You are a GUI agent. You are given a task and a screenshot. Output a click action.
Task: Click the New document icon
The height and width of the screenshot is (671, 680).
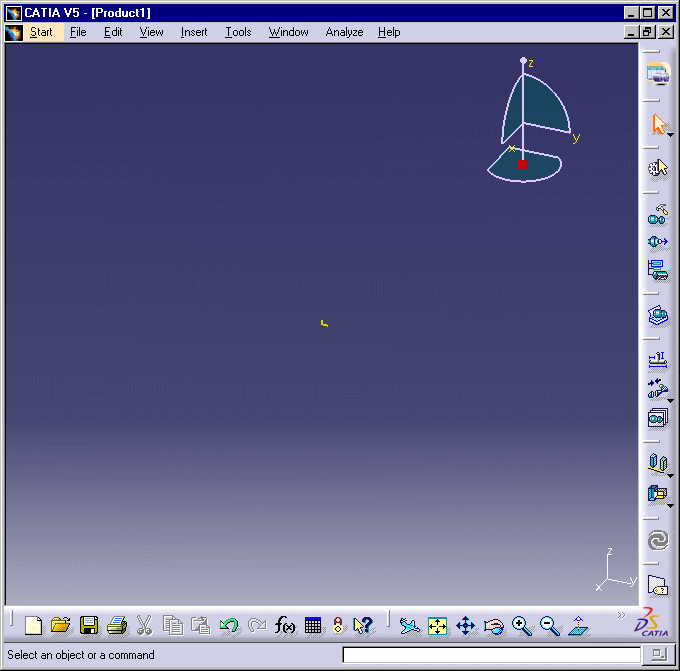click(x=34, y=626)
